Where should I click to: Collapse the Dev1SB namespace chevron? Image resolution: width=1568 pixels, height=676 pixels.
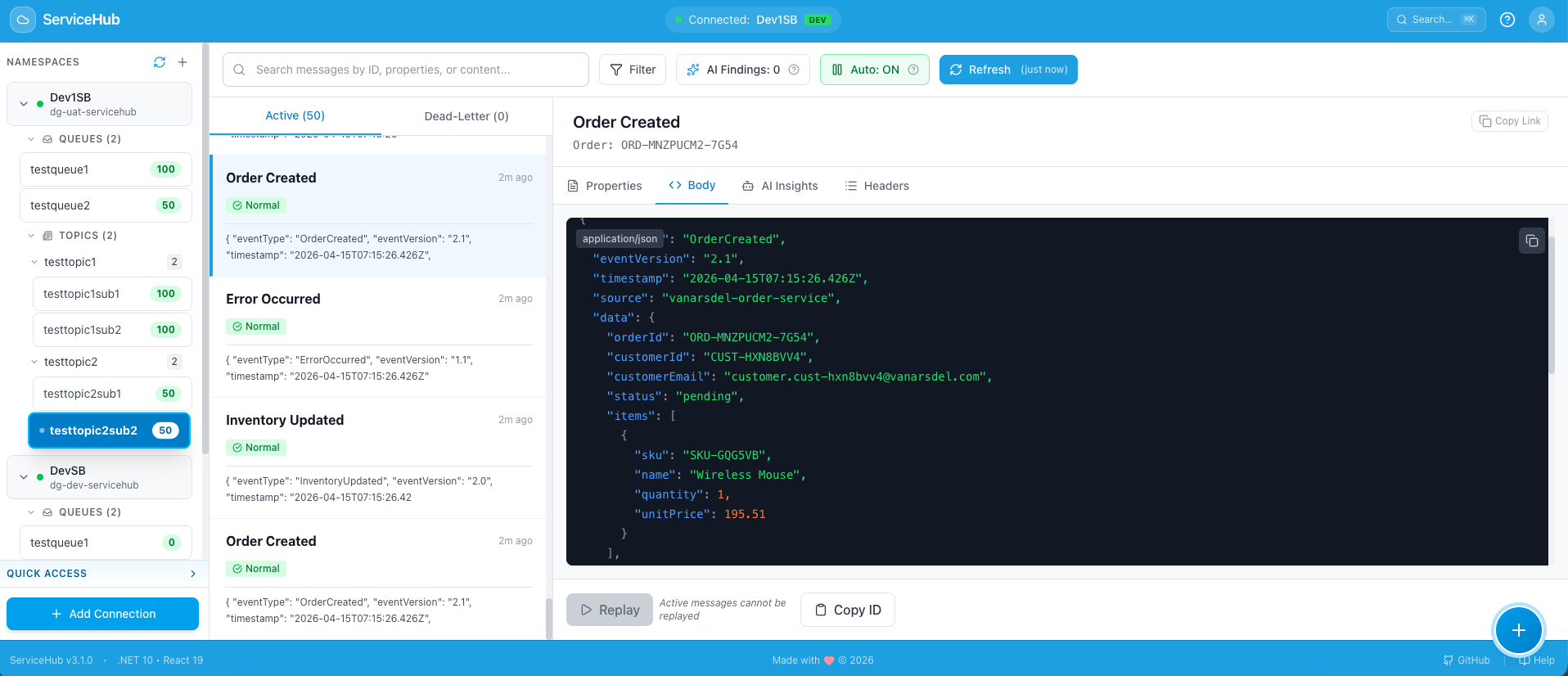click(x=24, y=104)
